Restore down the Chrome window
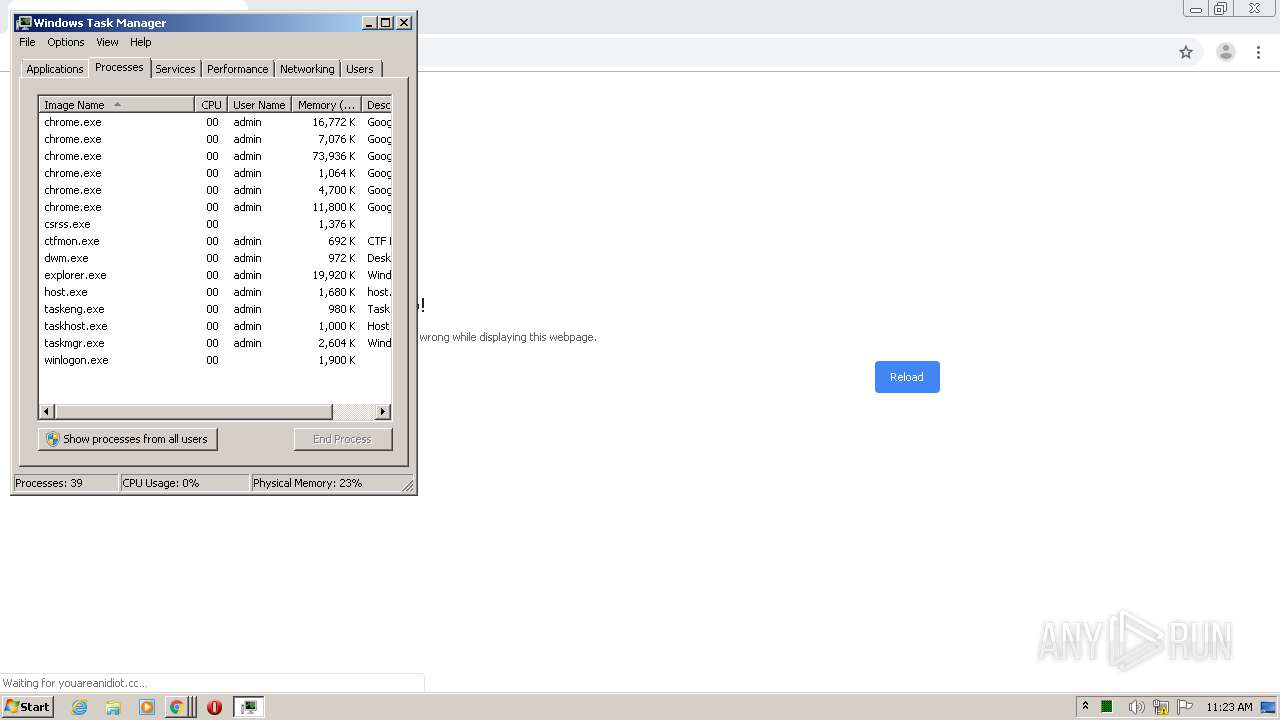The height and width of the screenshot is (720, 1280). point(1221,9)
